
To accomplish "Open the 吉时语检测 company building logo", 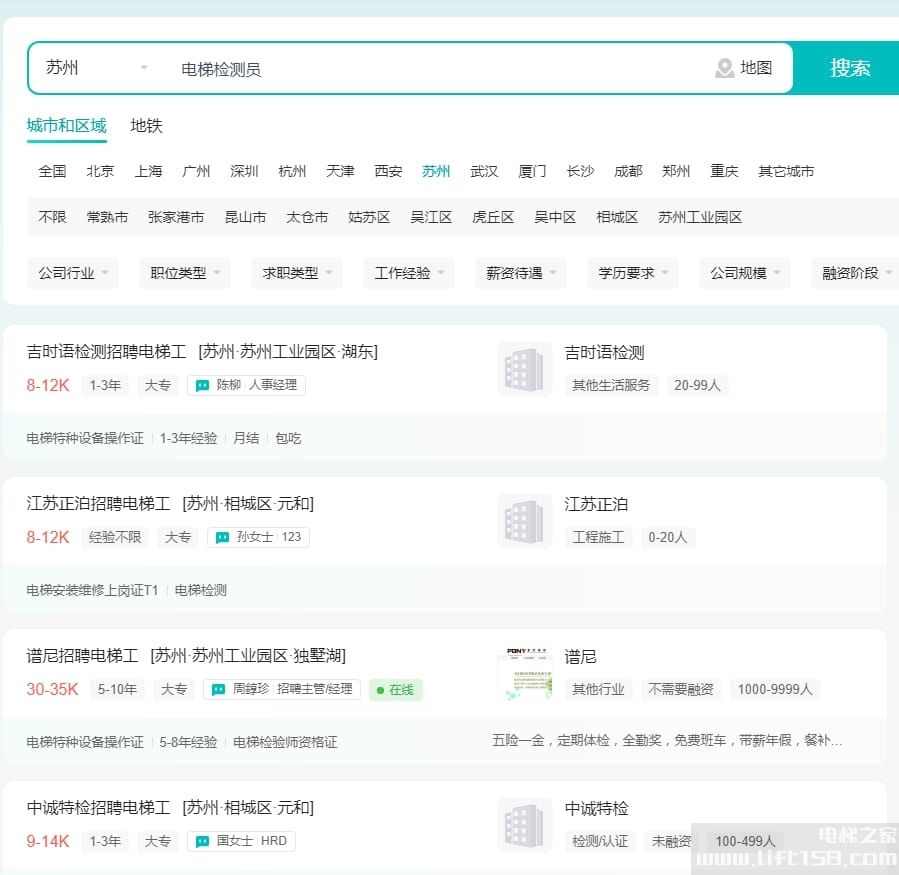I will point(524,370).
